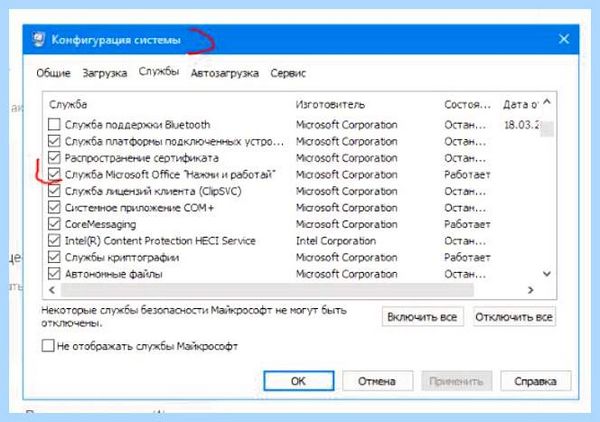Select the Службы tab
This screenshot has height=422, width=600.
click(x=158, y=72)
